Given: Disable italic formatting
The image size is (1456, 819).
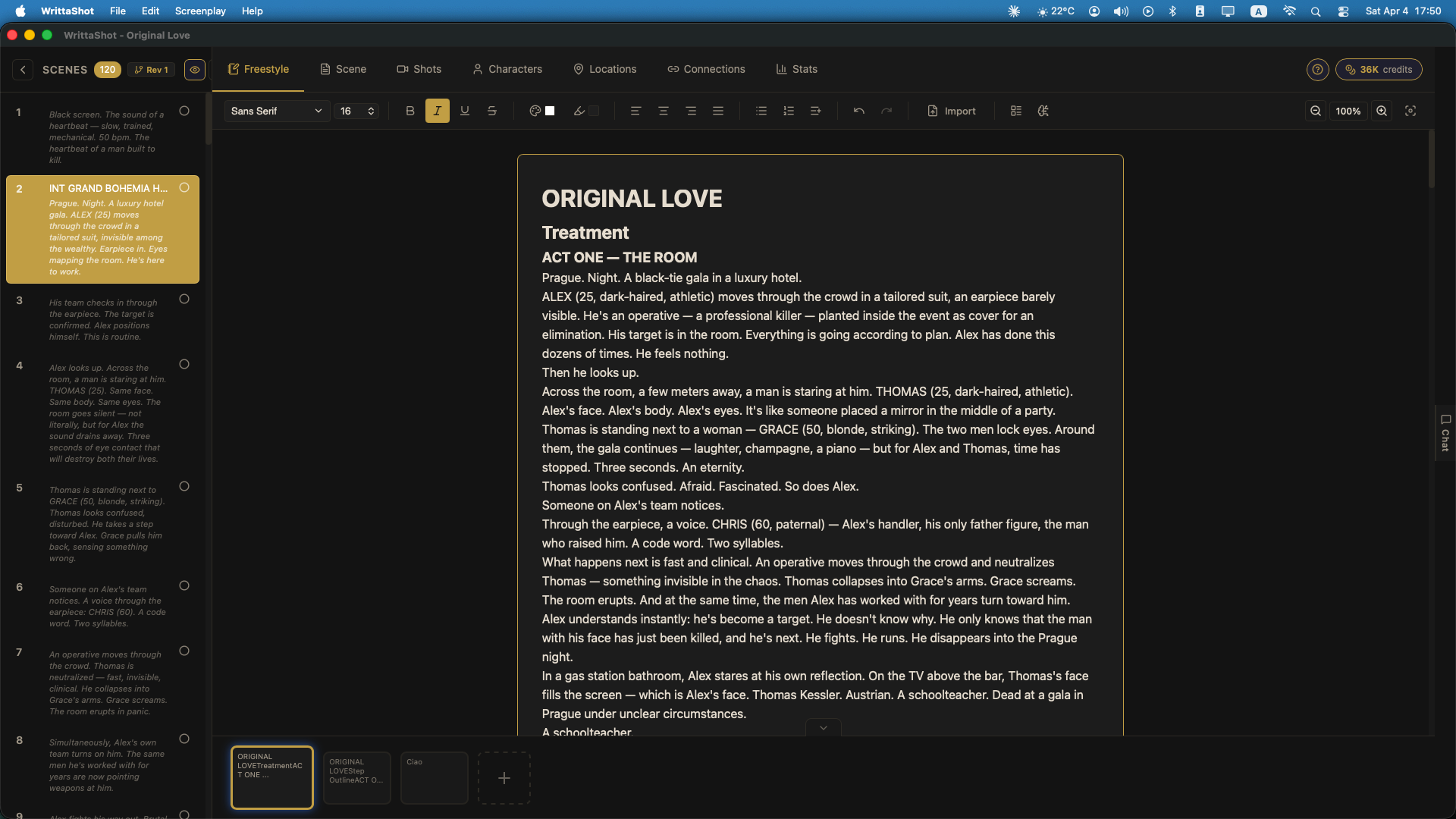Looking at the screenshot, I should (438, 111).
